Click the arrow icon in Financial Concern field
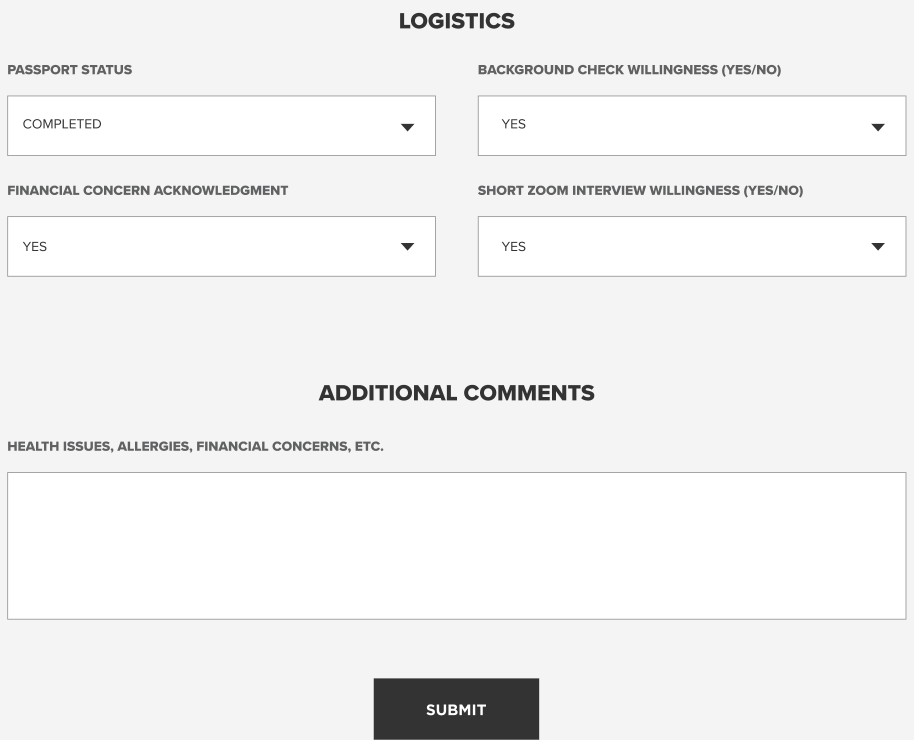The image size is (914, 740). click(x=407, y=247)
